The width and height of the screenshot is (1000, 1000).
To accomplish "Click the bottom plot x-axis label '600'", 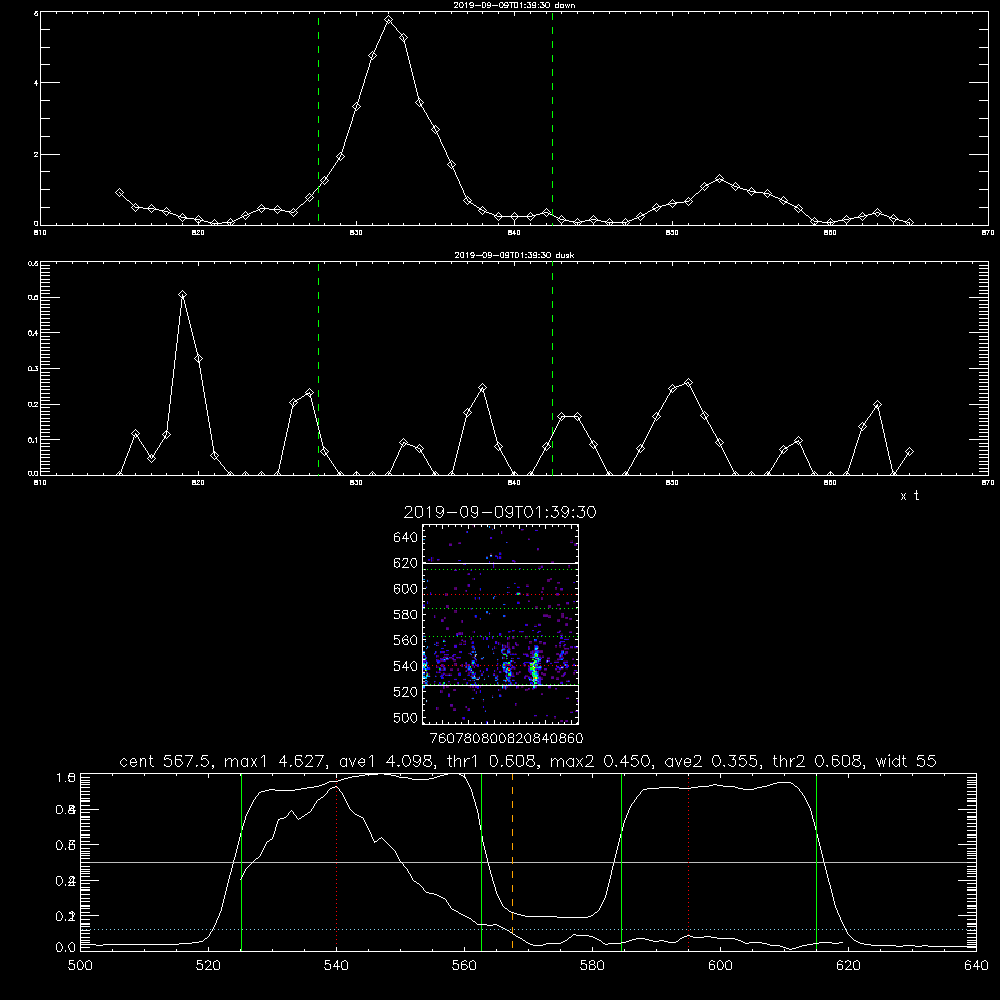I will point(721,966).
